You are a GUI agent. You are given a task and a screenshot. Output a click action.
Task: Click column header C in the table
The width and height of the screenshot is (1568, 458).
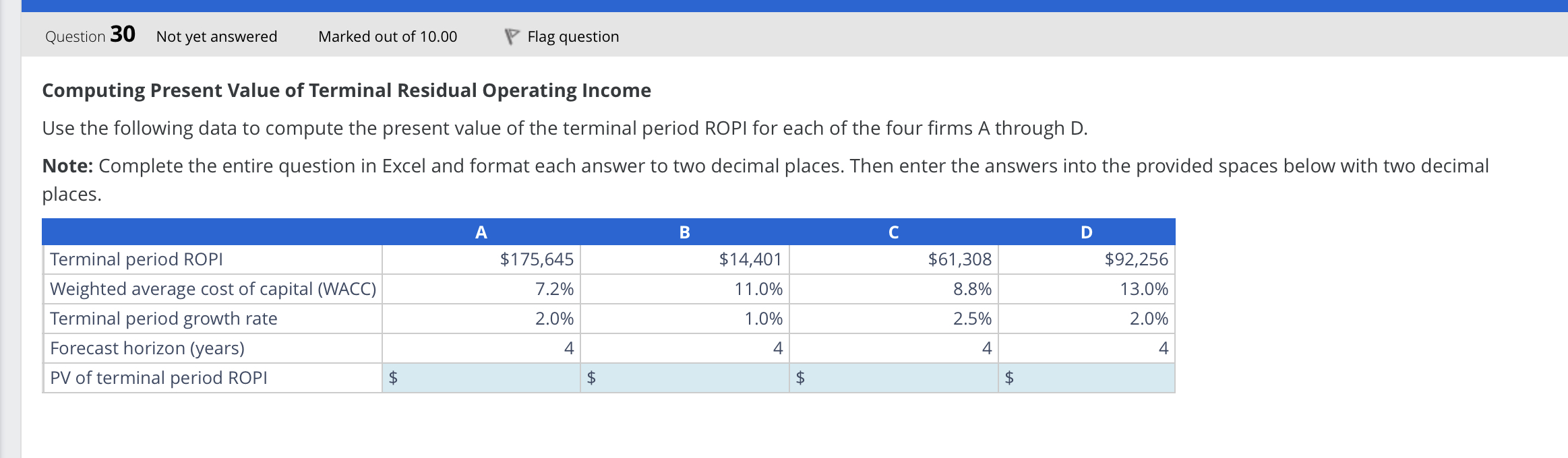coord(893,234)
